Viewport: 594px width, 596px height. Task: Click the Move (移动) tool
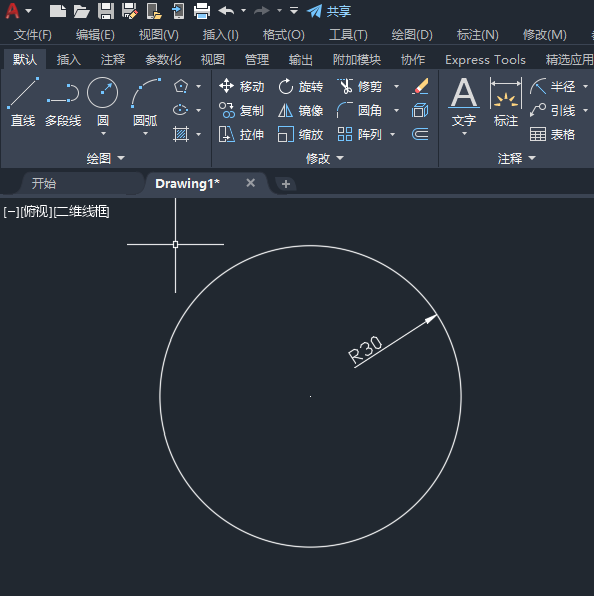point(241,86)
